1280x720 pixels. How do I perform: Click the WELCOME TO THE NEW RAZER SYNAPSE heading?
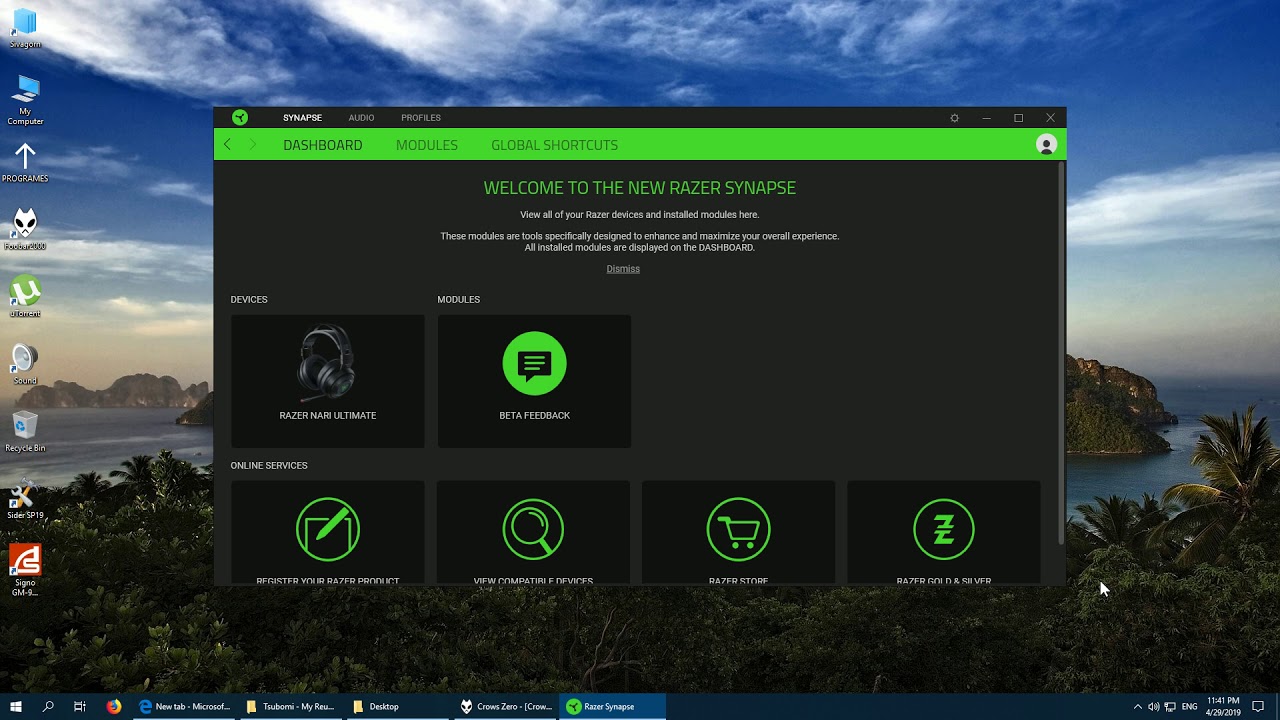640,188
